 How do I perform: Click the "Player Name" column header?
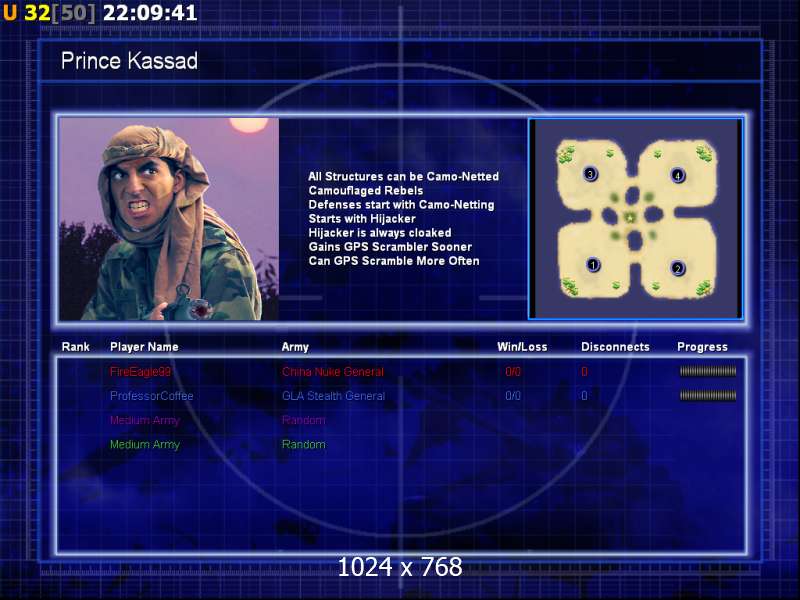click(x=144, y=347)
